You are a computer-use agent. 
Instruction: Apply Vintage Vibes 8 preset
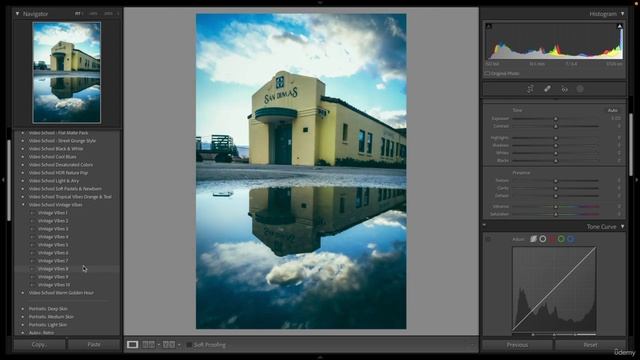53,269
